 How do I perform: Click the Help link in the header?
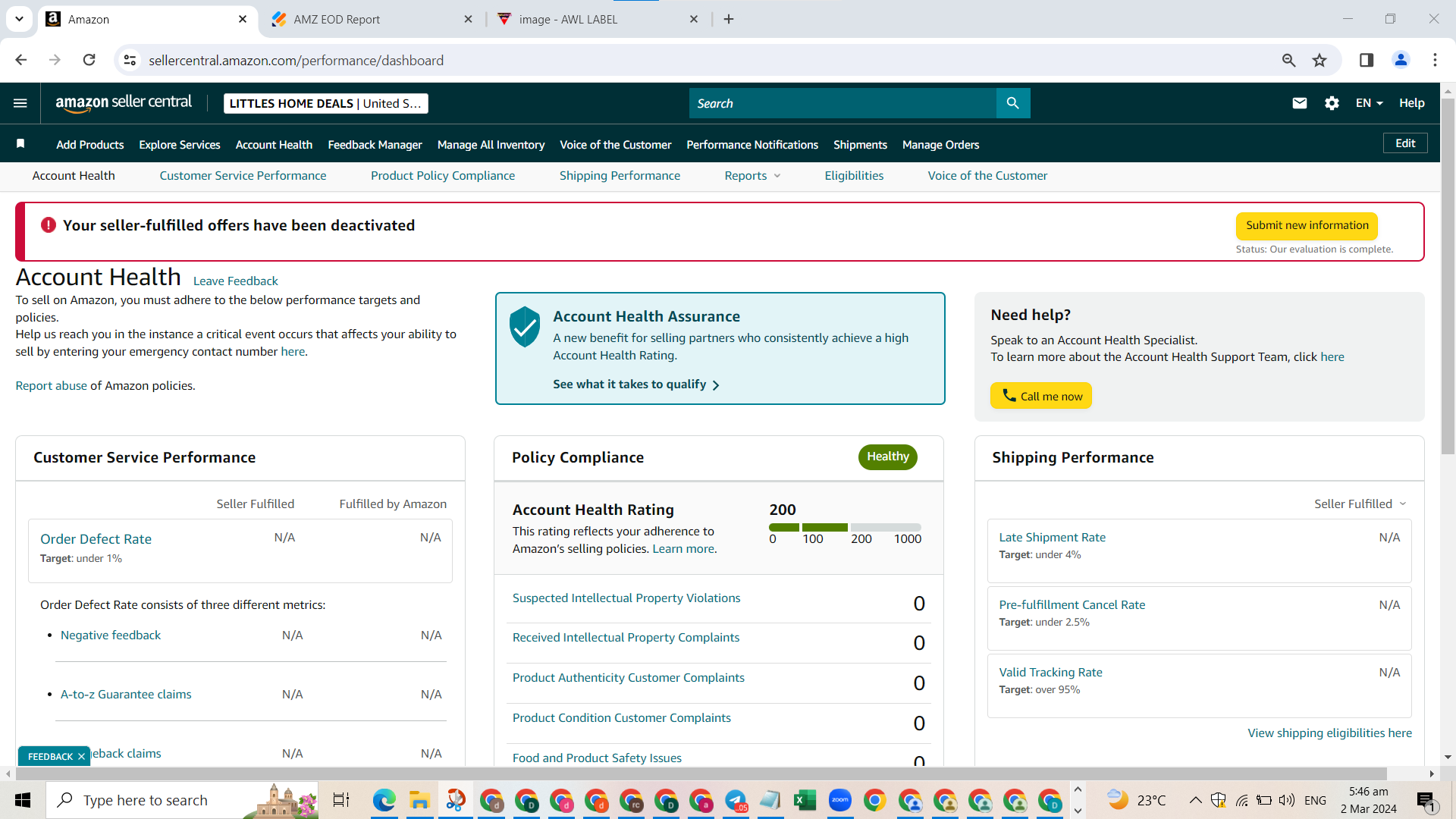coord(1411,103)
